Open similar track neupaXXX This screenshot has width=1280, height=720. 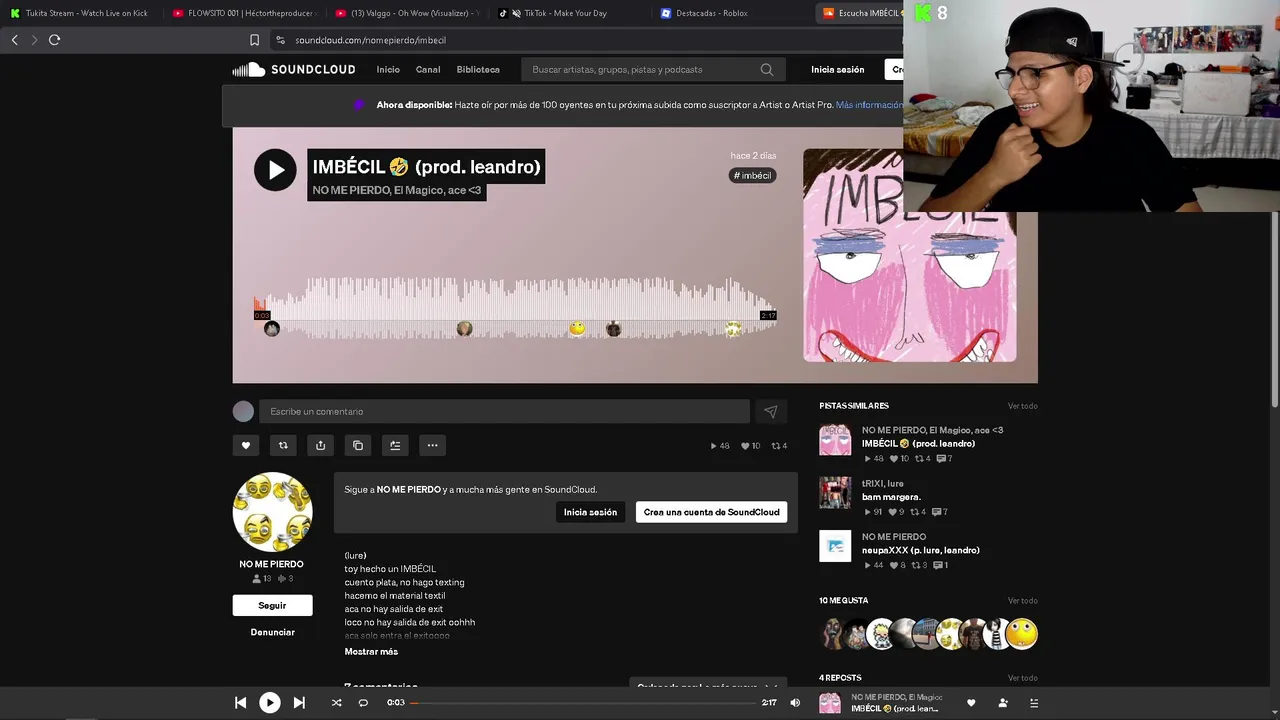click(x=921, y=551)
